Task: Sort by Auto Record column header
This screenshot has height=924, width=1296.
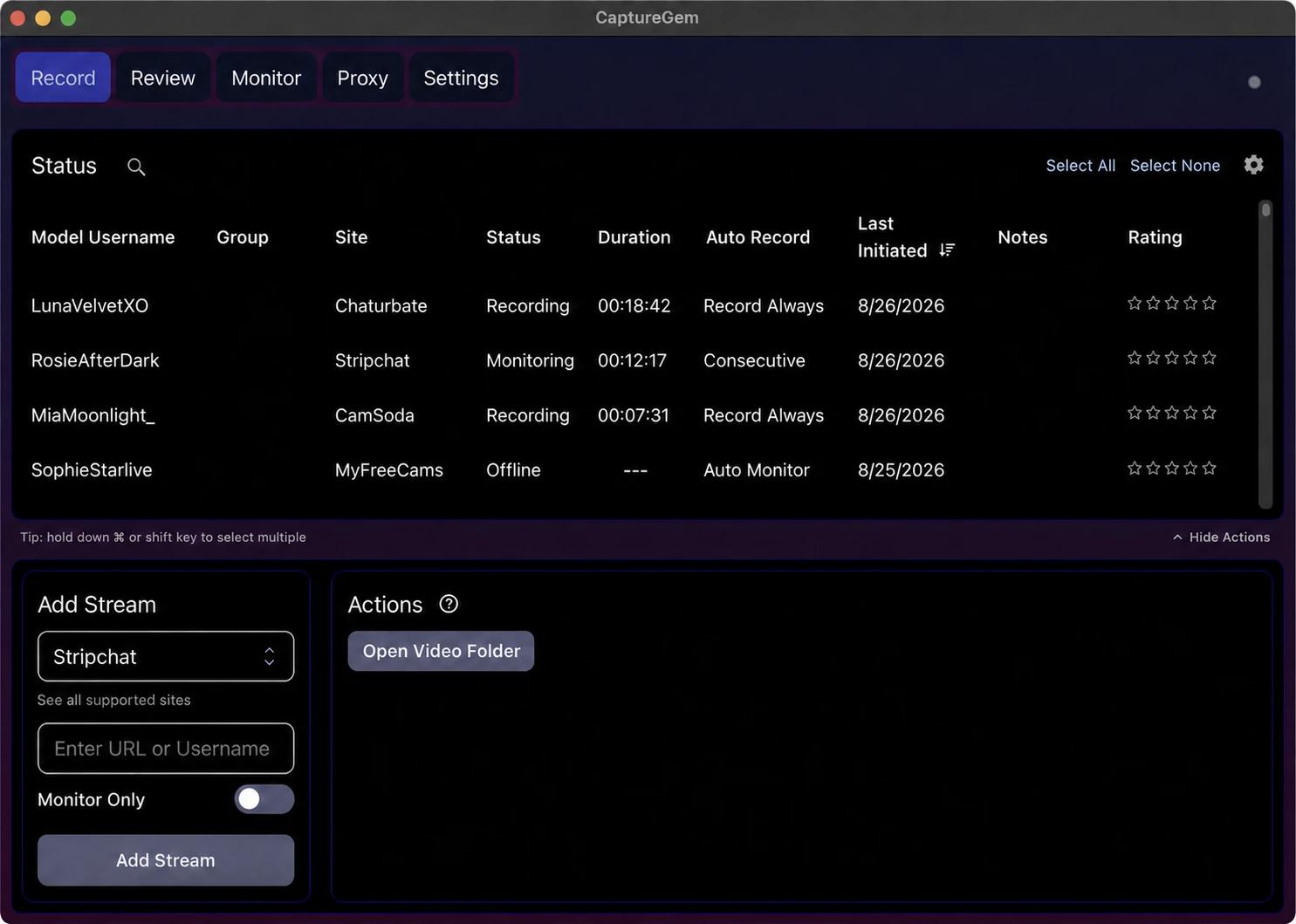Action: pos(758,237)
